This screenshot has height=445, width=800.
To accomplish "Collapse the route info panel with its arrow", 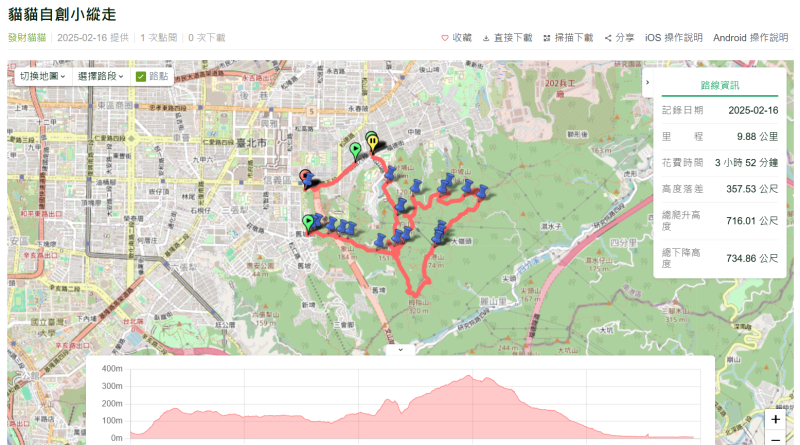I will [x=647, y=82].
